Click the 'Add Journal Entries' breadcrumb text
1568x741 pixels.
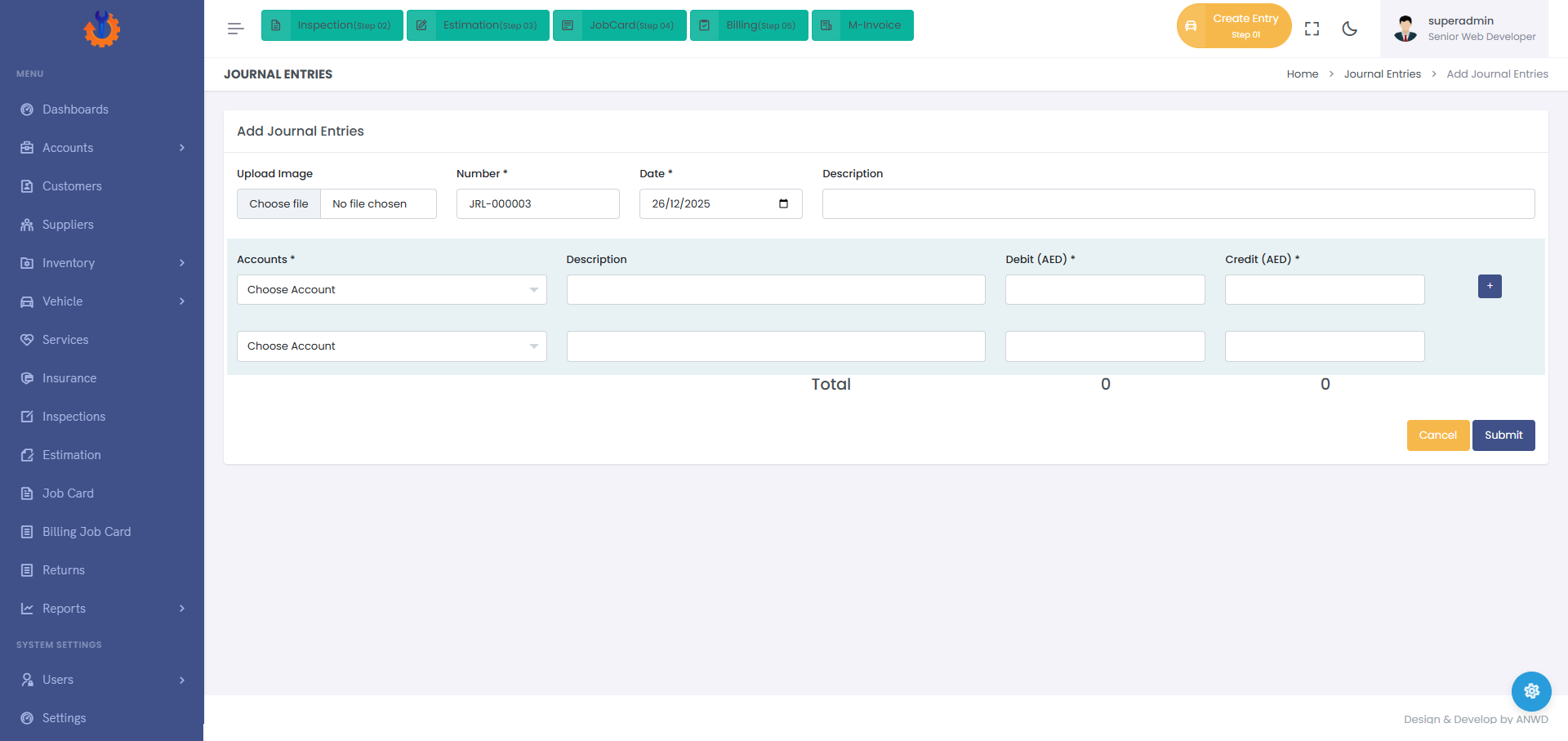[x=1497, y=74]
